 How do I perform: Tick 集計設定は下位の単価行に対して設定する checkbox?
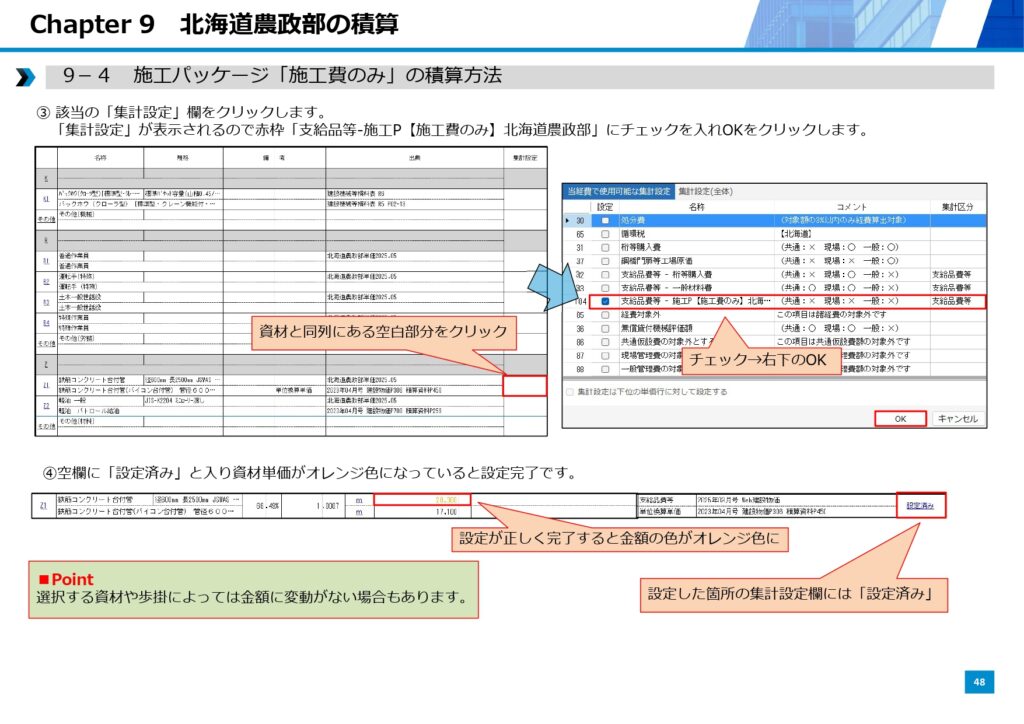[x=570, y=392]
